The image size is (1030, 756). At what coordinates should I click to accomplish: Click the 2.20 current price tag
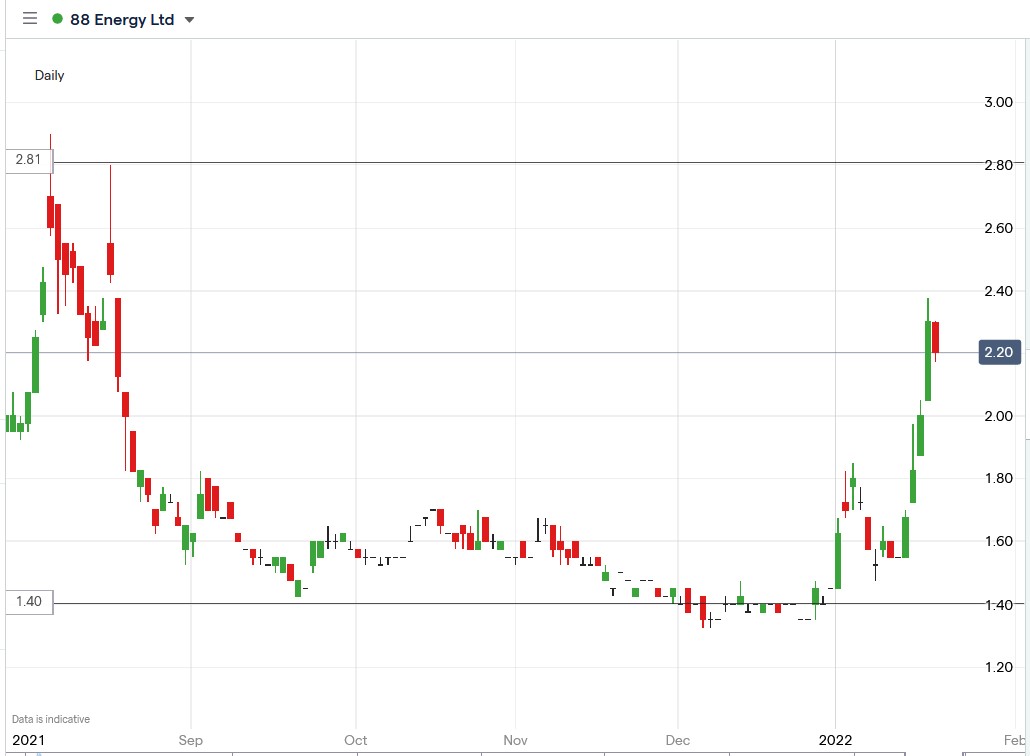coord(998,352)
